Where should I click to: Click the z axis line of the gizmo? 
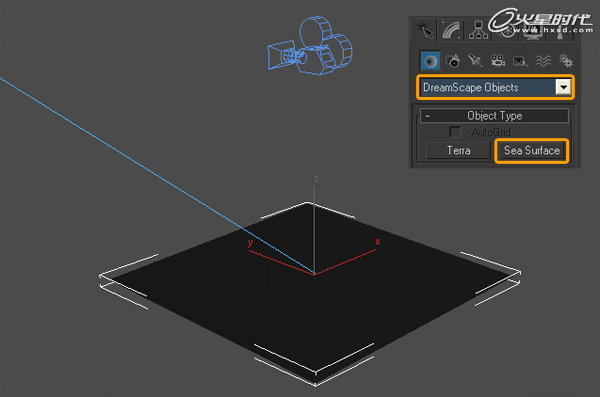pos(314,230)
